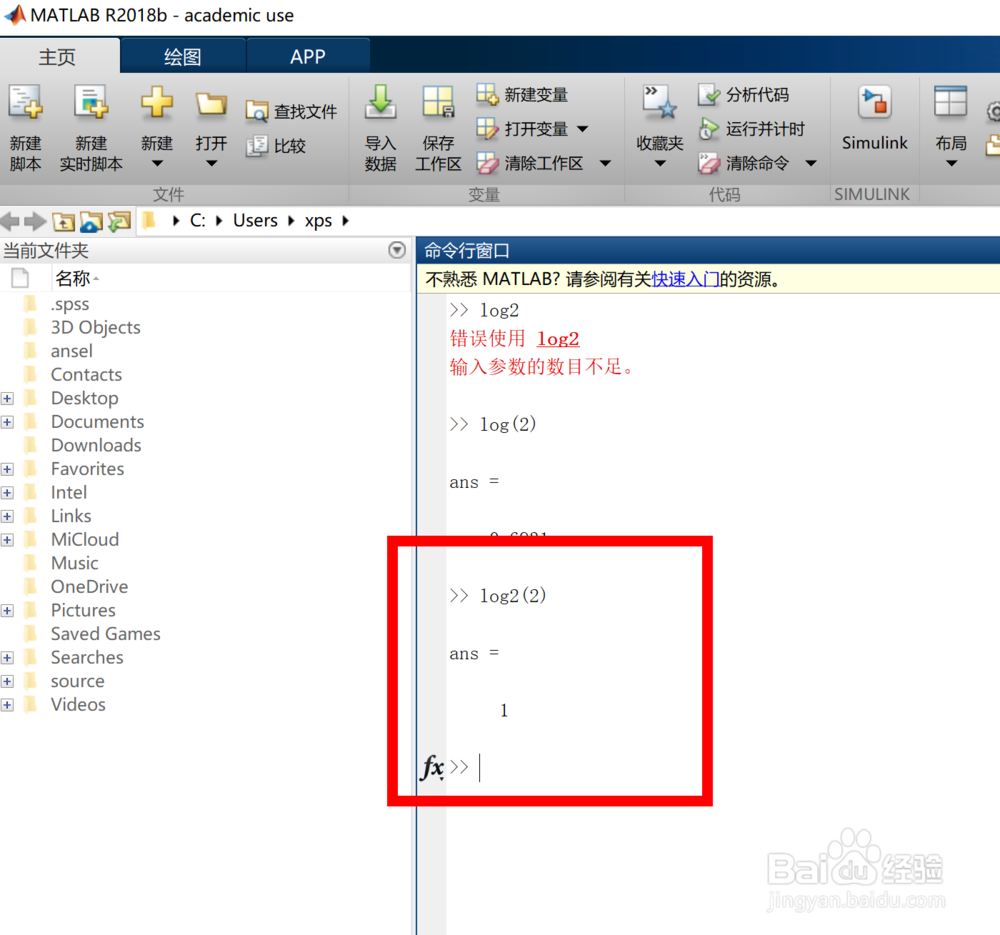The height and width of the screenshot is (935, 1000).
Task: Click the New Script (新建脚本) icon
Action: 26,103
